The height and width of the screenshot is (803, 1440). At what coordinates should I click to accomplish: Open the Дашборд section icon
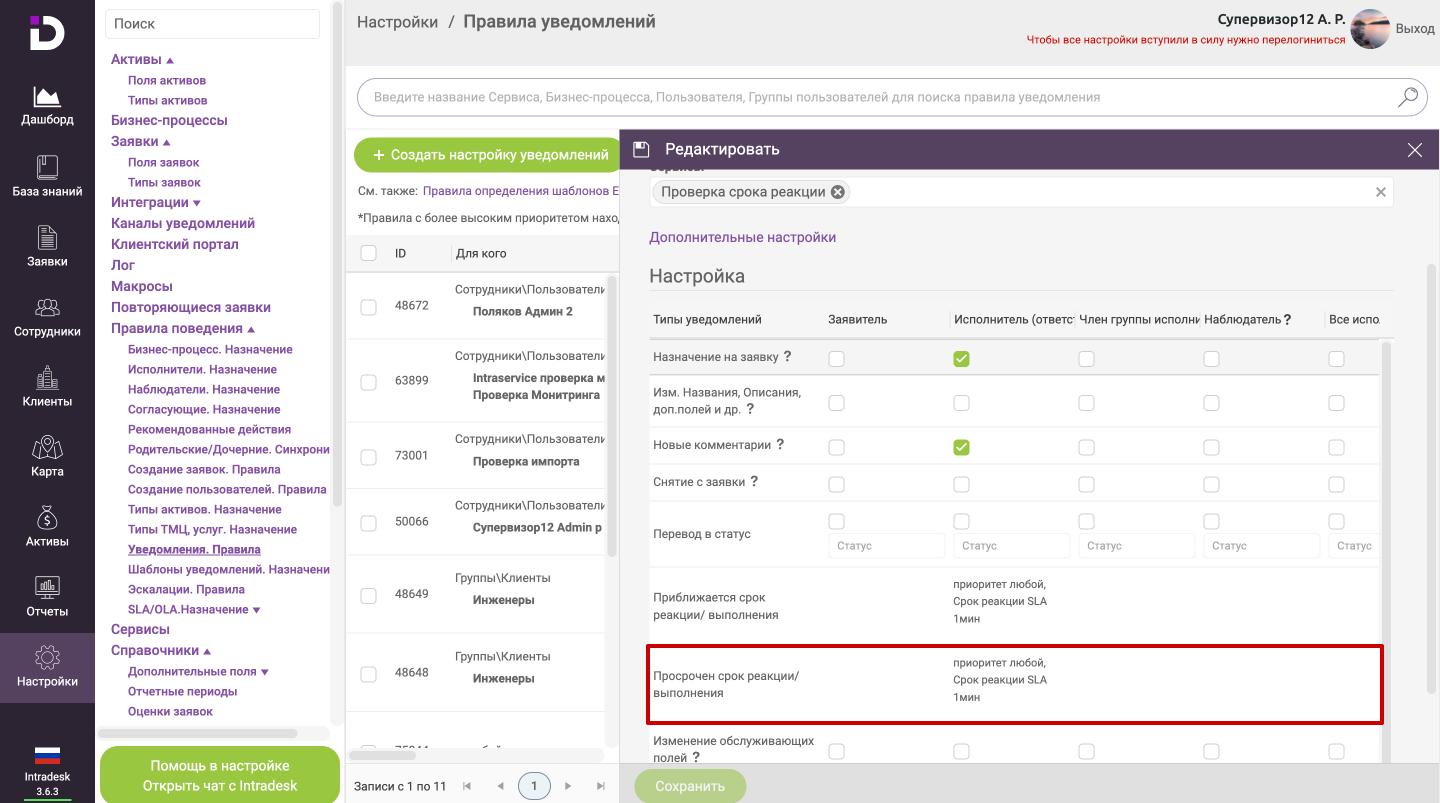pos(47,97)
